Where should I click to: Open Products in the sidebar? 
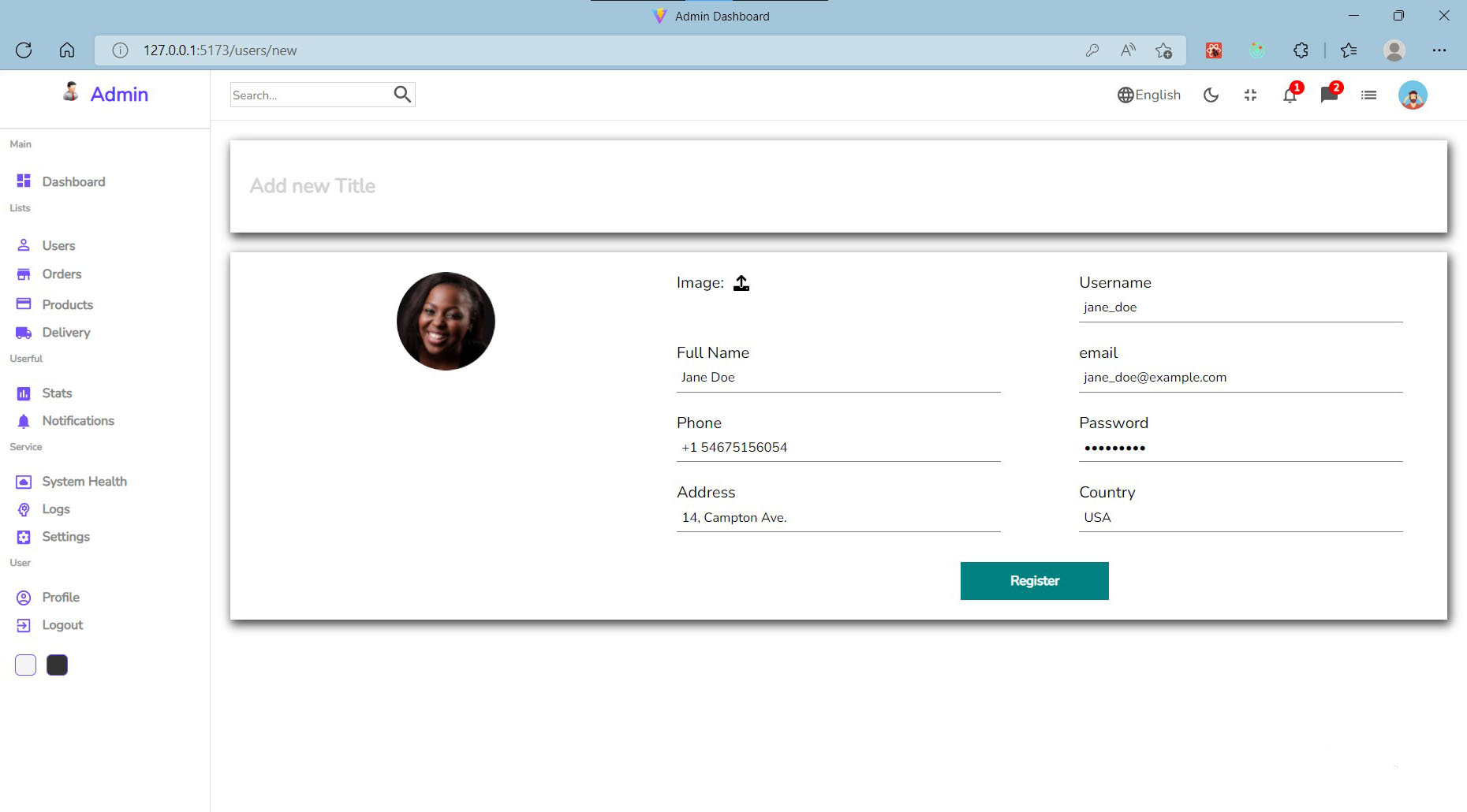tap(54, 304)
